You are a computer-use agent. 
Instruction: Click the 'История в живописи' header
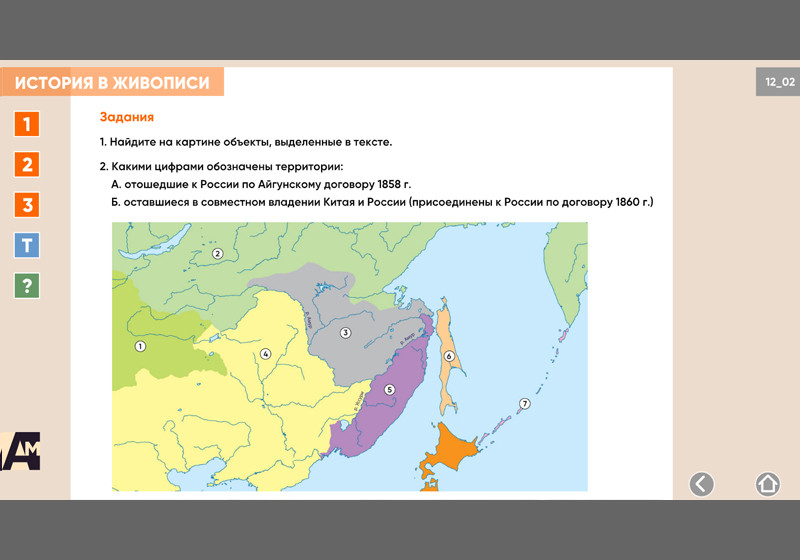coord(112,83)
